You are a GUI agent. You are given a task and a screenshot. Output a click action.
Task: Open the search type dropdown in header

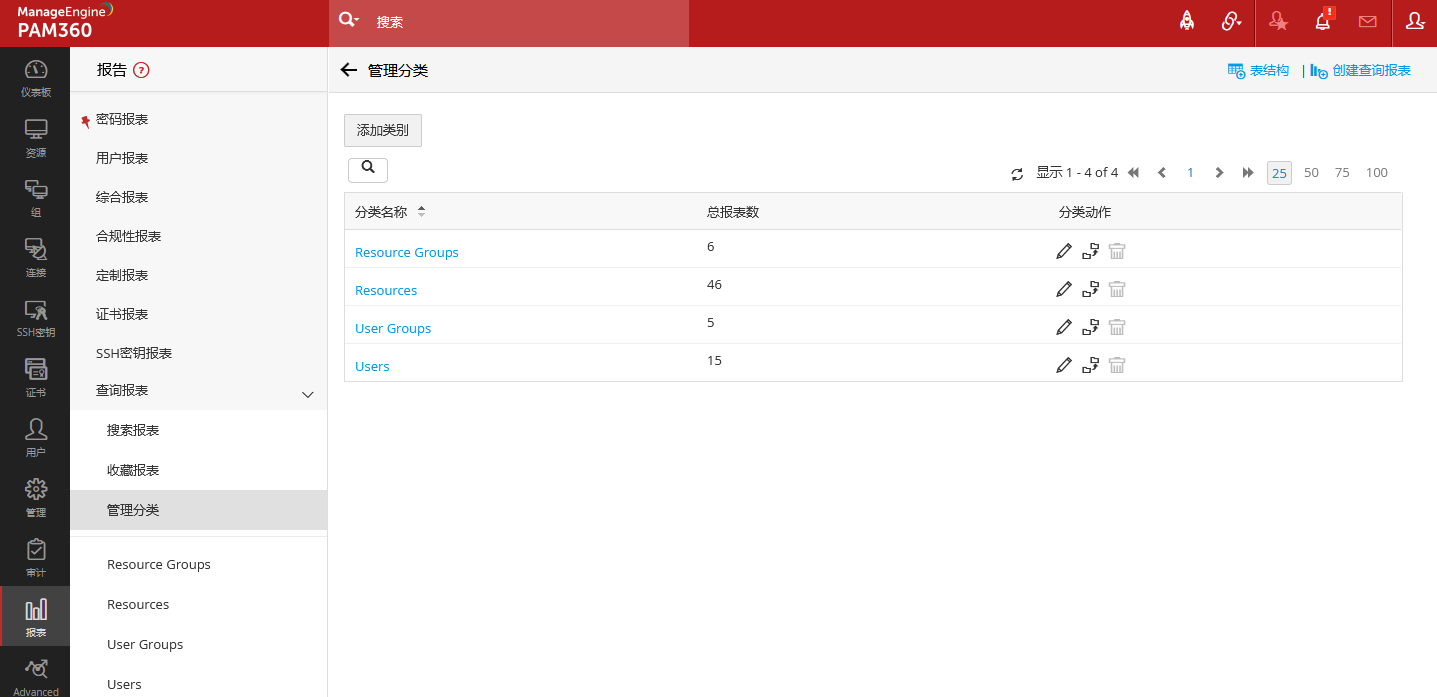(349, 20)
